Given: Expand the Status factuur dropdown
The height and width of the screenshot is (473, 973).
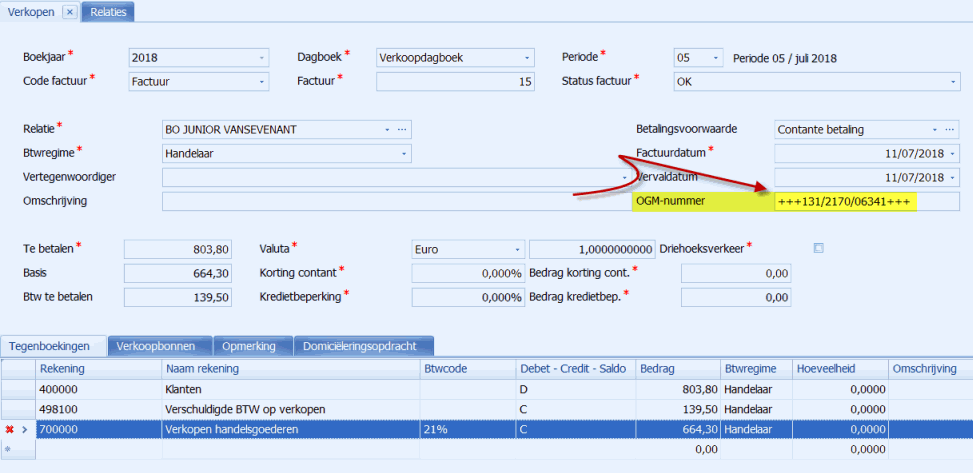Looking at the screenshot, I should pos(951,81).
